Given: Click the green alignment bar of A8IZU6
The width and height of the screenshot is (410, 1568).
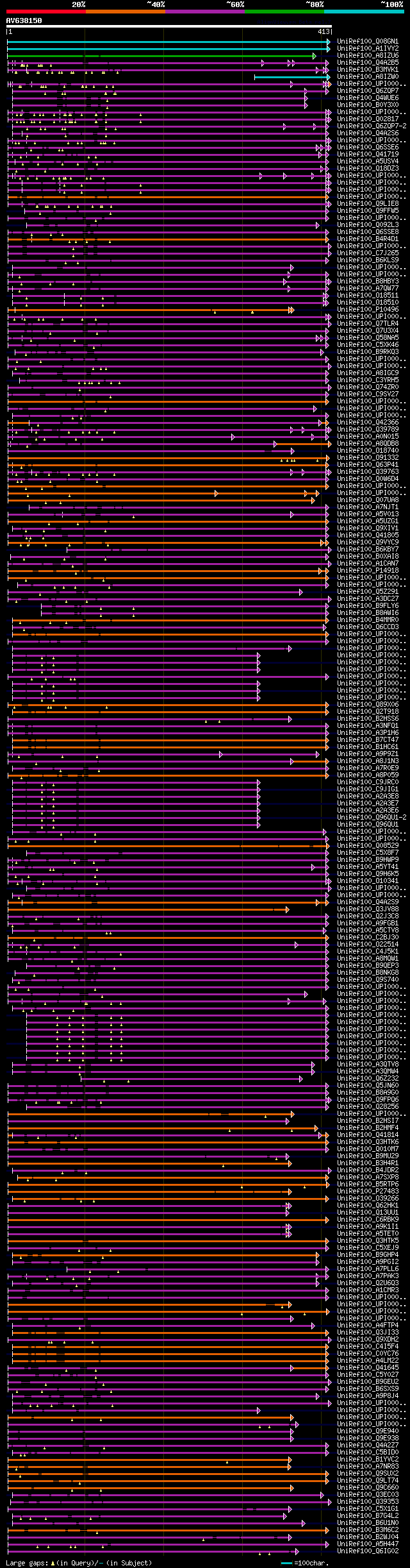Looking at the screenshot, I should [x=161, y=56].
